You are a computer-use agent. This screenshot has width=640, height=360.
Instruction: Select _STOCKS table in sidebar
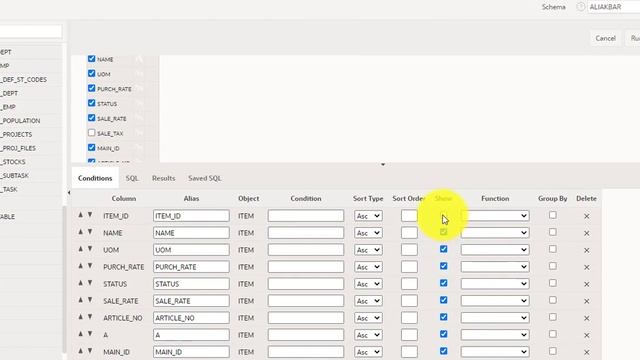13,162
